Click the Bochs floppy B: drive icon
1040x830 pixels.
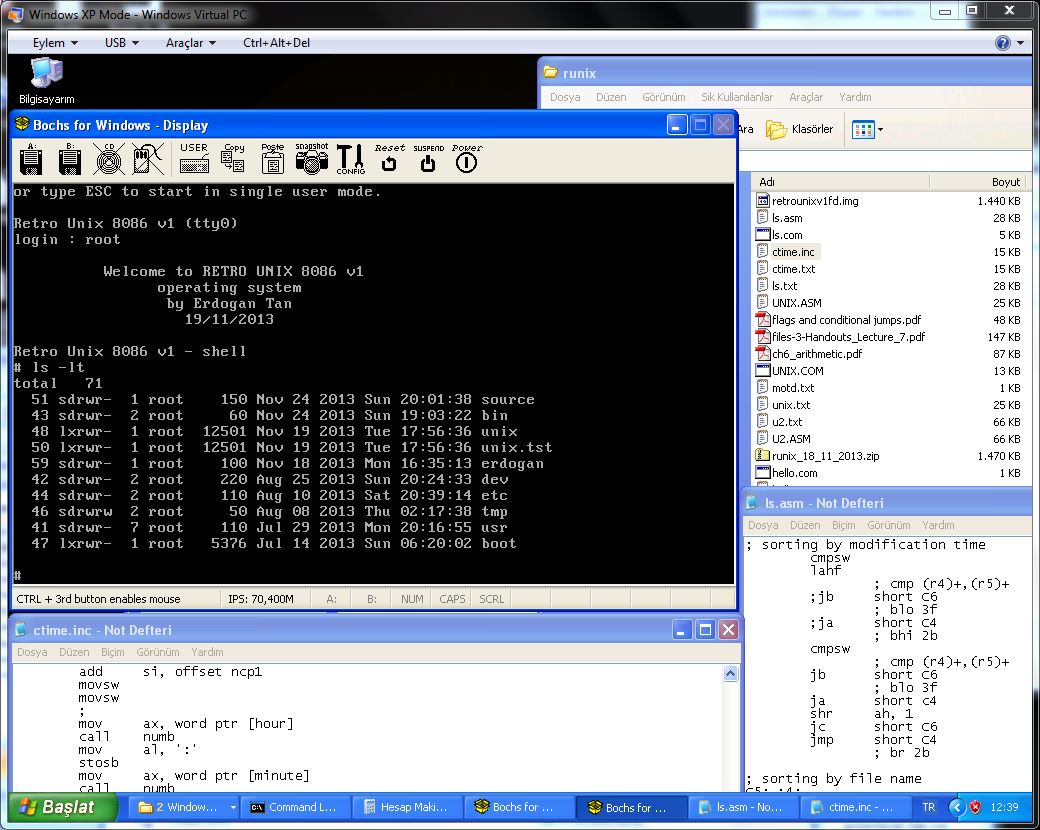click(70, 159)
